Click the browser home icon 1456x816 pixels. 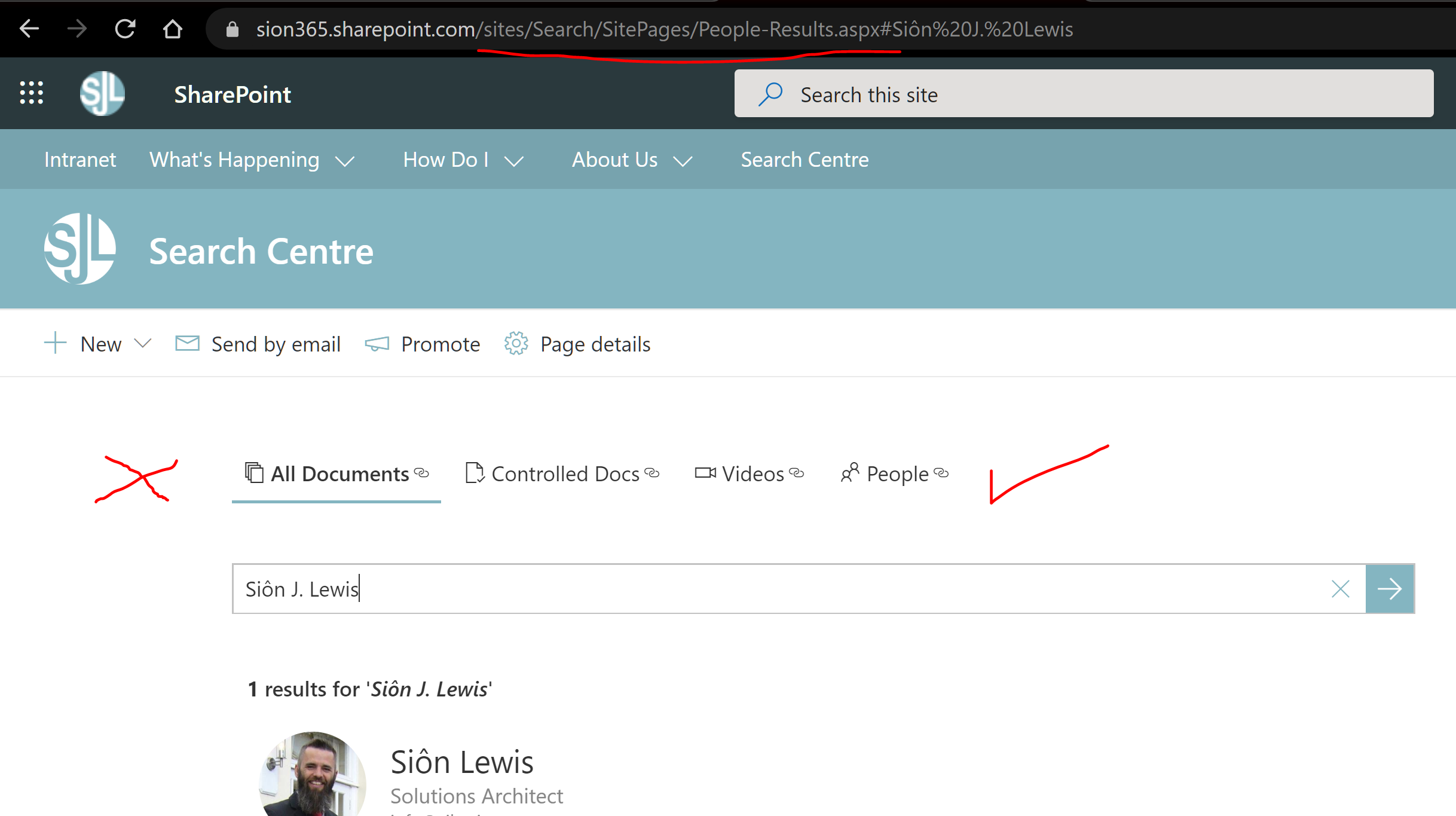coord(173,29)
